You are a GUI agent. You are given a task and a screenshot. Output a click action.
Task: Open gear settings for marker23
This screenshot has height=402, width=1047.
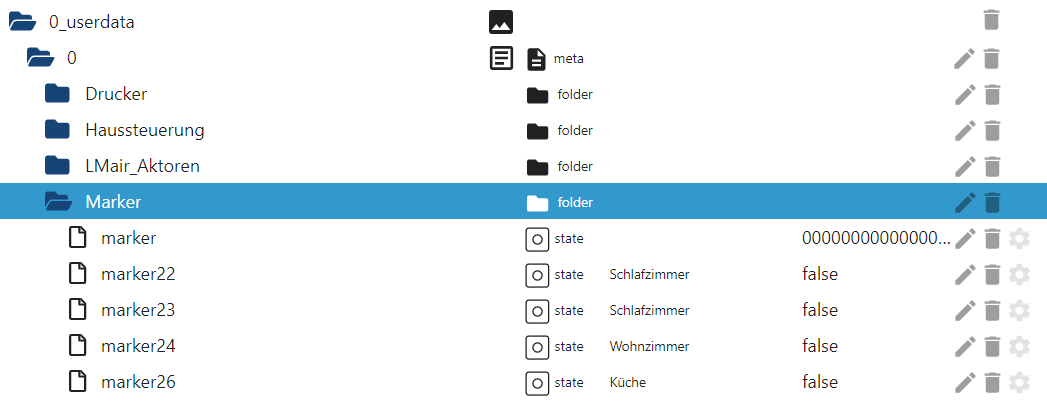pyautogui.click(x=1019, y=311)
